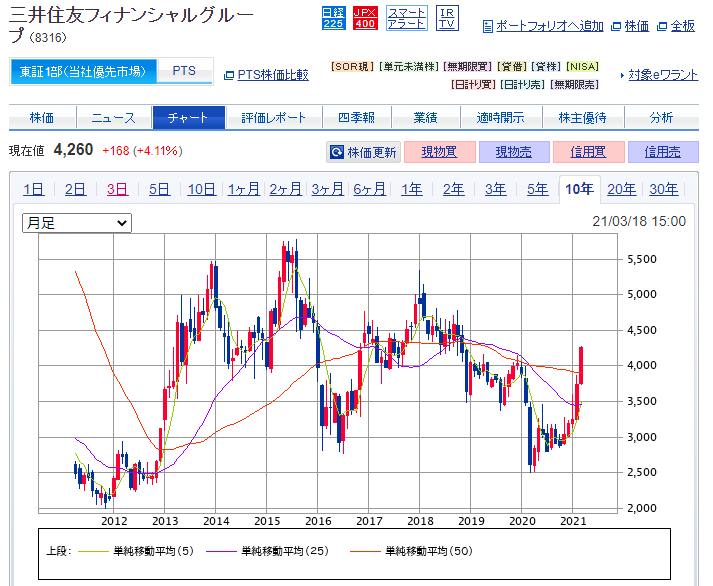Click the [SOR現] label tag
This screenshot has width=713, height=586.
point(352,67)
